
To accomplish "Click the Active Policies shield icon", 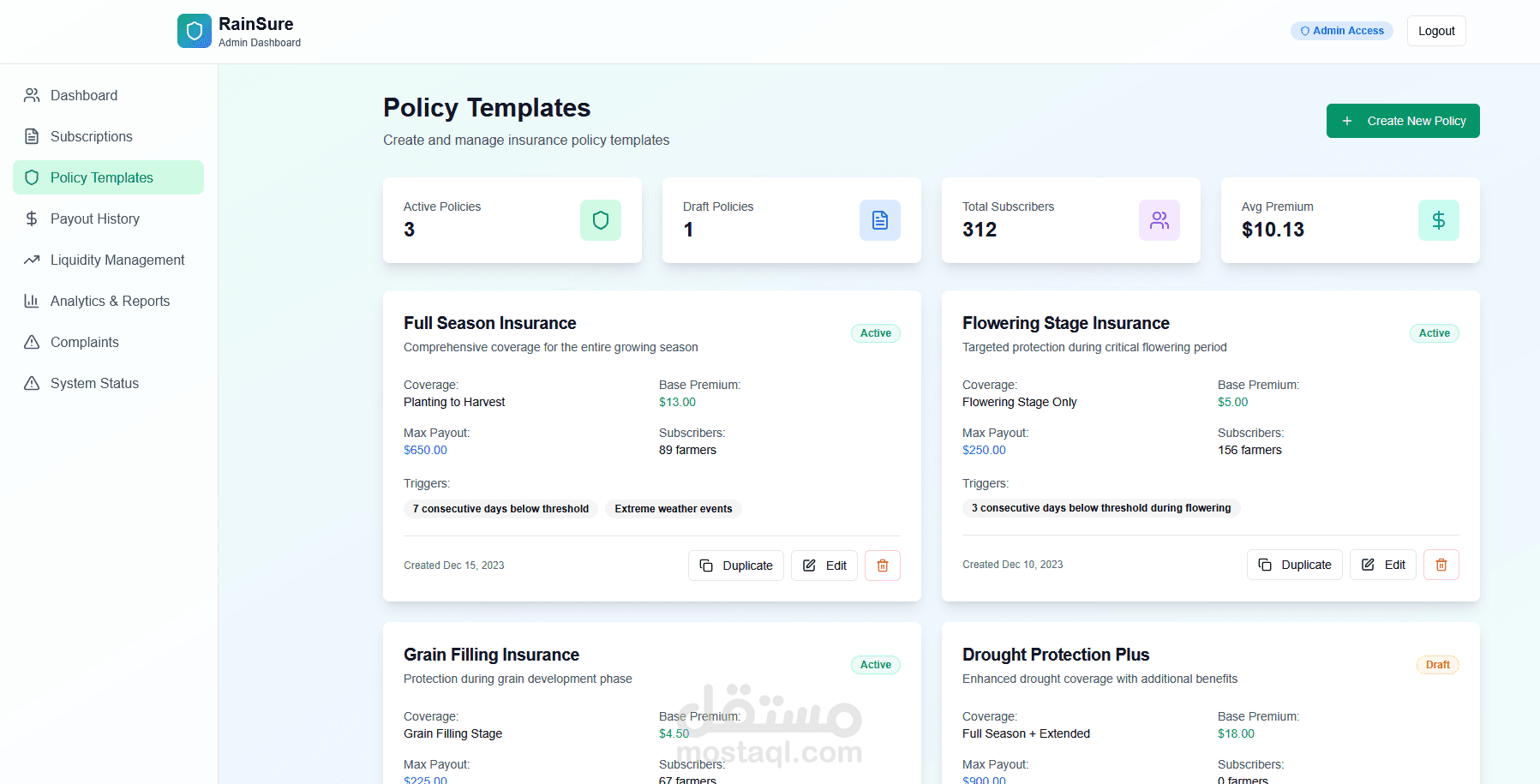I will (x=601, y=220).
